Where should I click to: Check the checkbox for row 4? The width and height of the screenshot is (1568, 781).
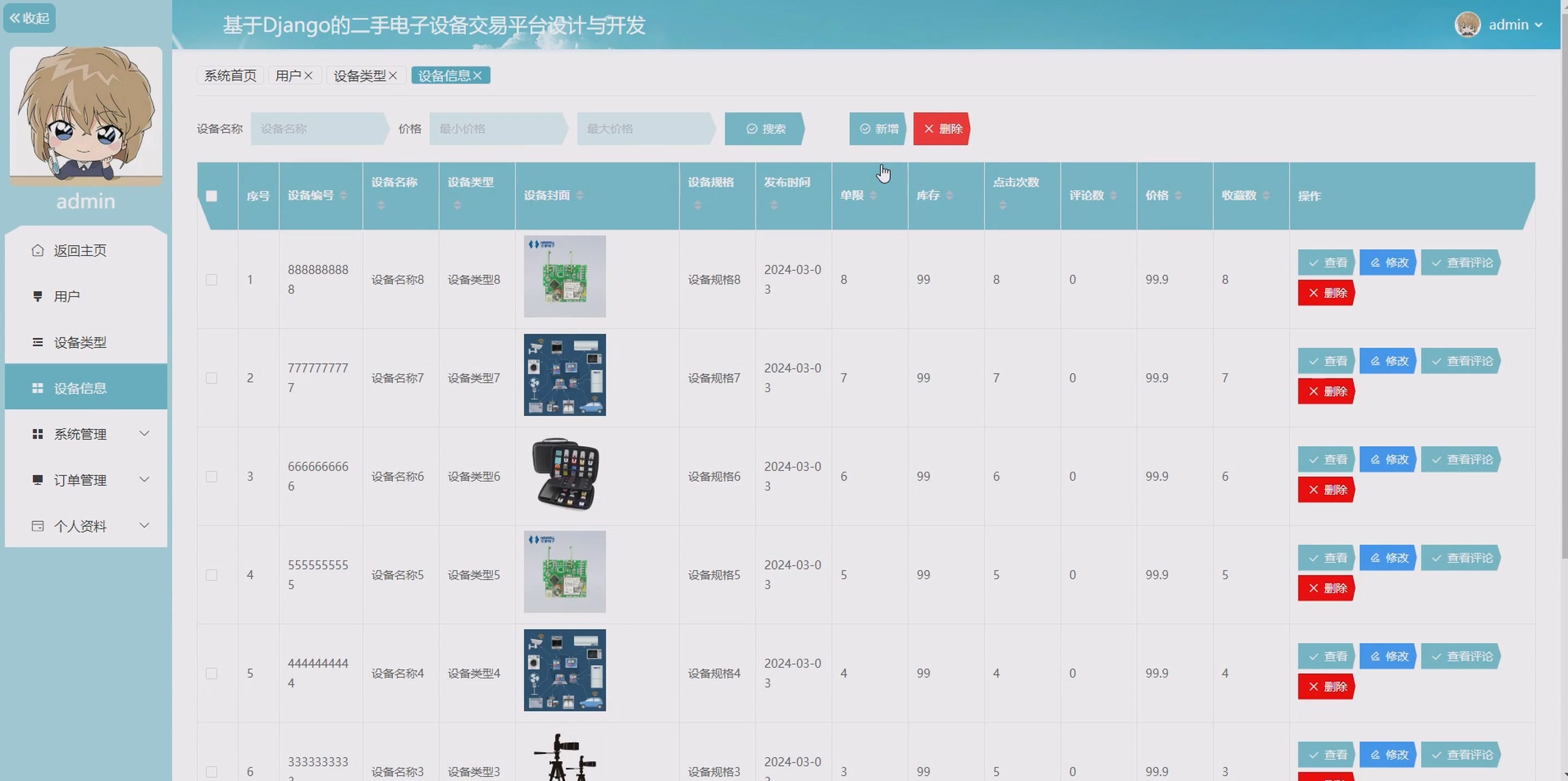(x=211, y=575)
